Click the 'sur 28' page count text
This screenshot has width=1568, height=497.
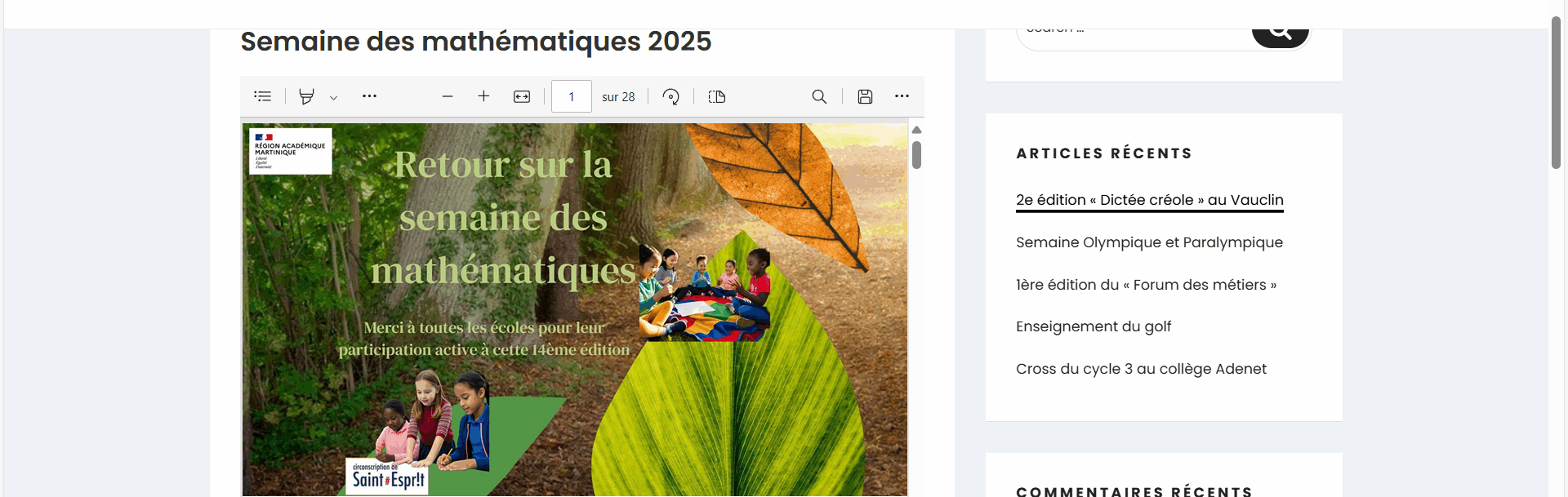(x=618, y=97)
